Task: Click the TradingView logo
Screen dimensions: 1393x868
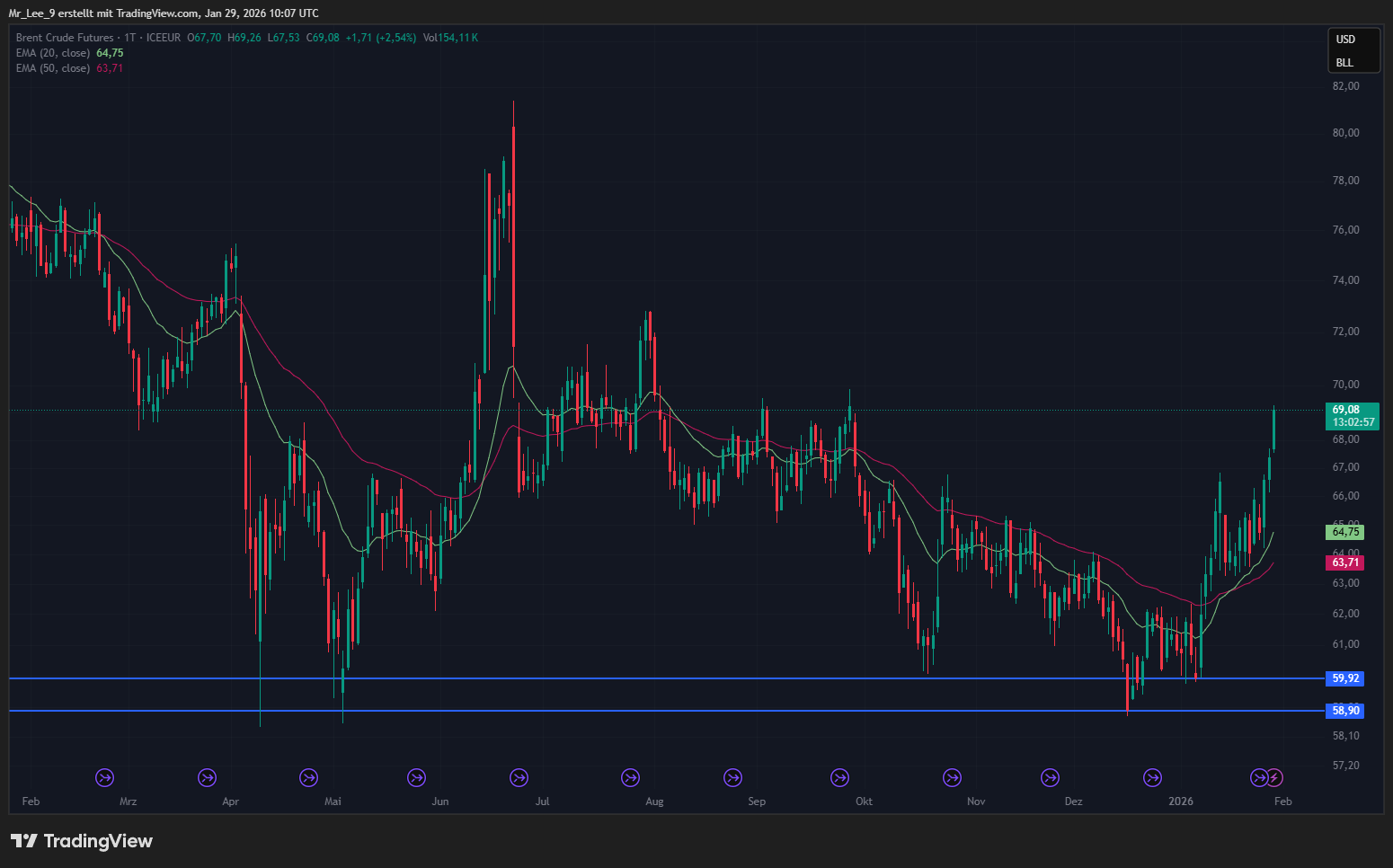Action: [x=82, y=841]
